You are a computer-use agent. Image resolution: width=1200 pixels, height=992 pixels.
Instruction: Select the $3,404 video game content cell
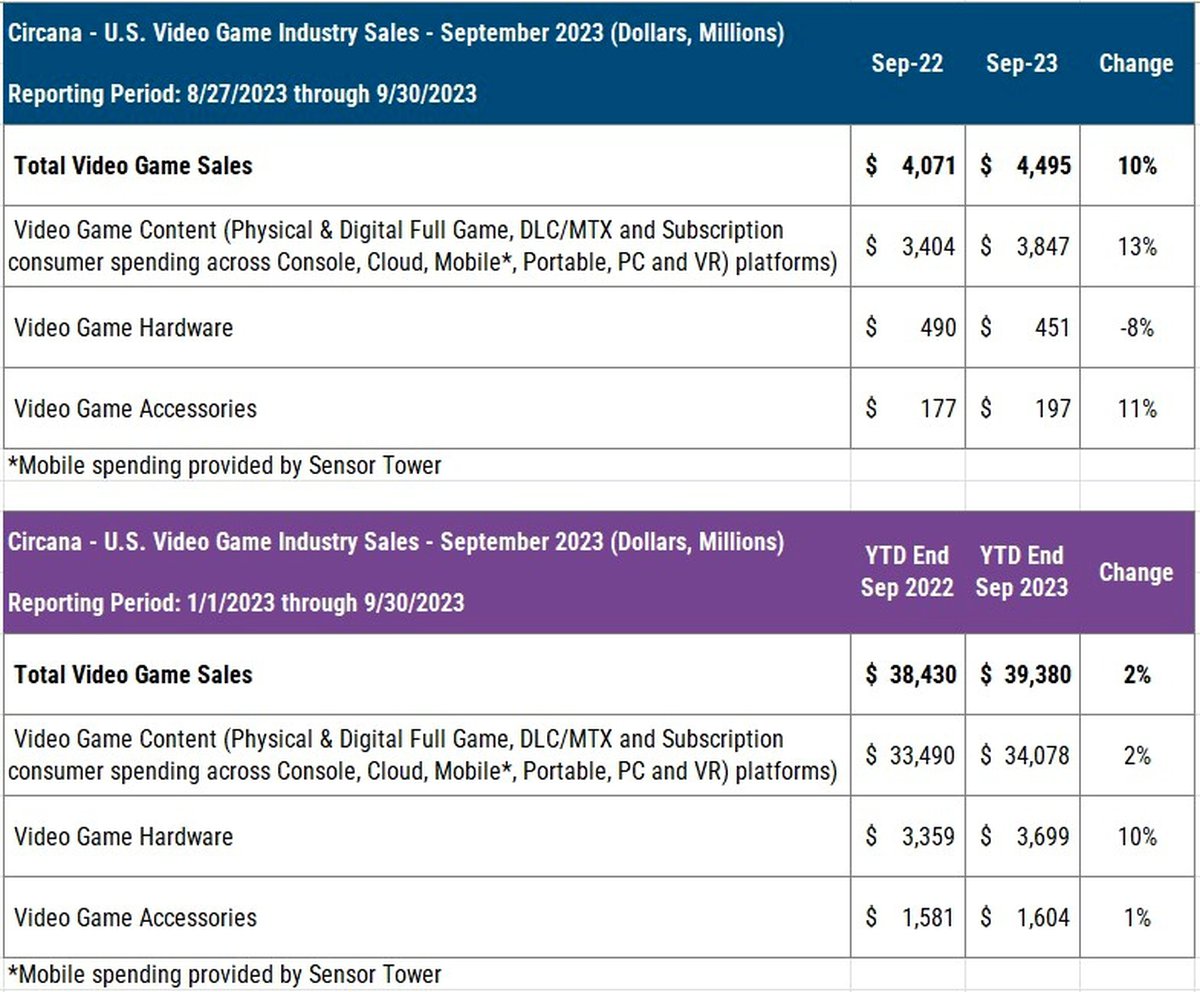tap(908, 246)
